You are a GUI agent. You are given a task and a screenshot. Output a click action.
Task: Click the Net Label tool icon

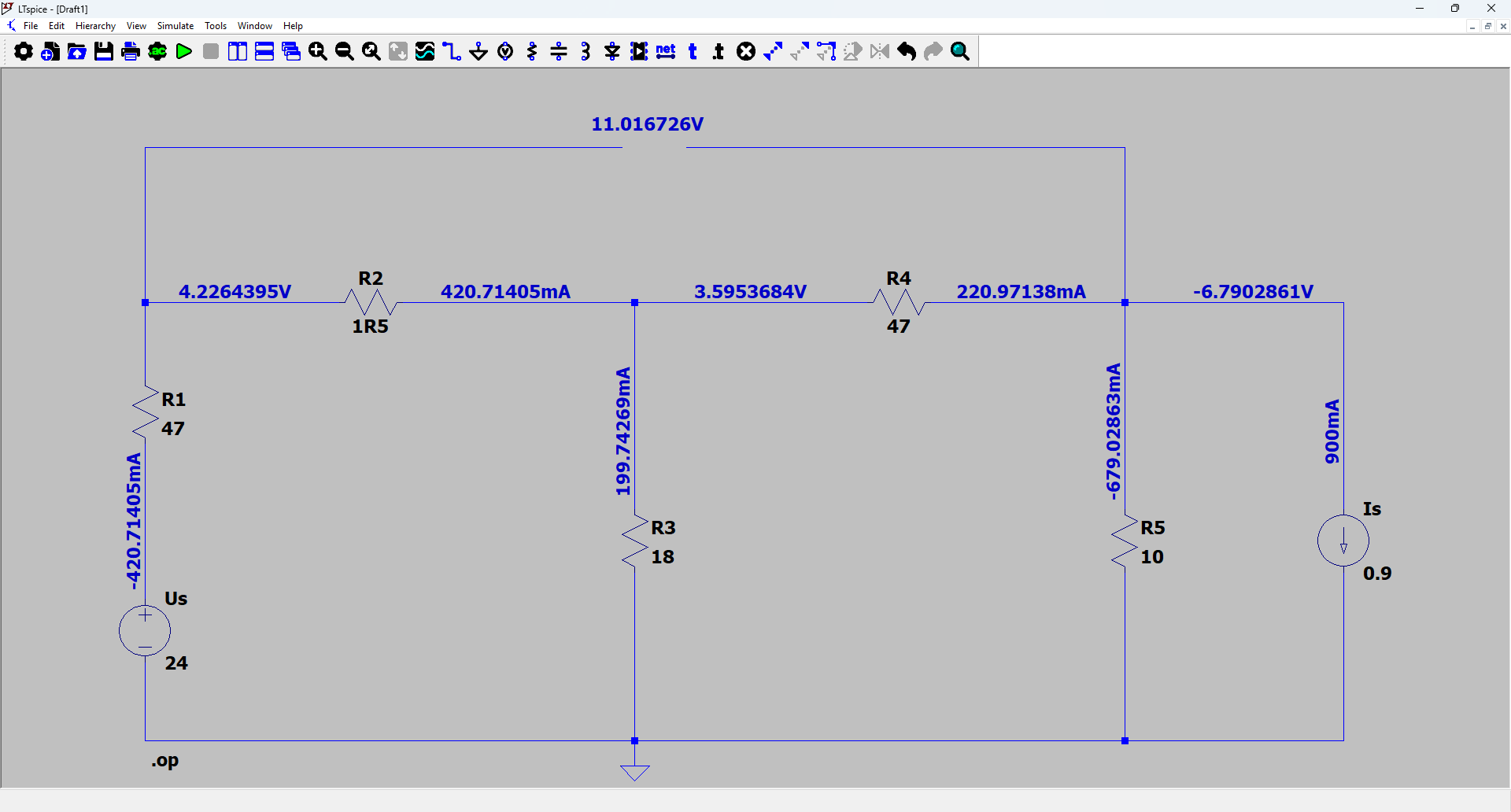[x=666, y=52]
